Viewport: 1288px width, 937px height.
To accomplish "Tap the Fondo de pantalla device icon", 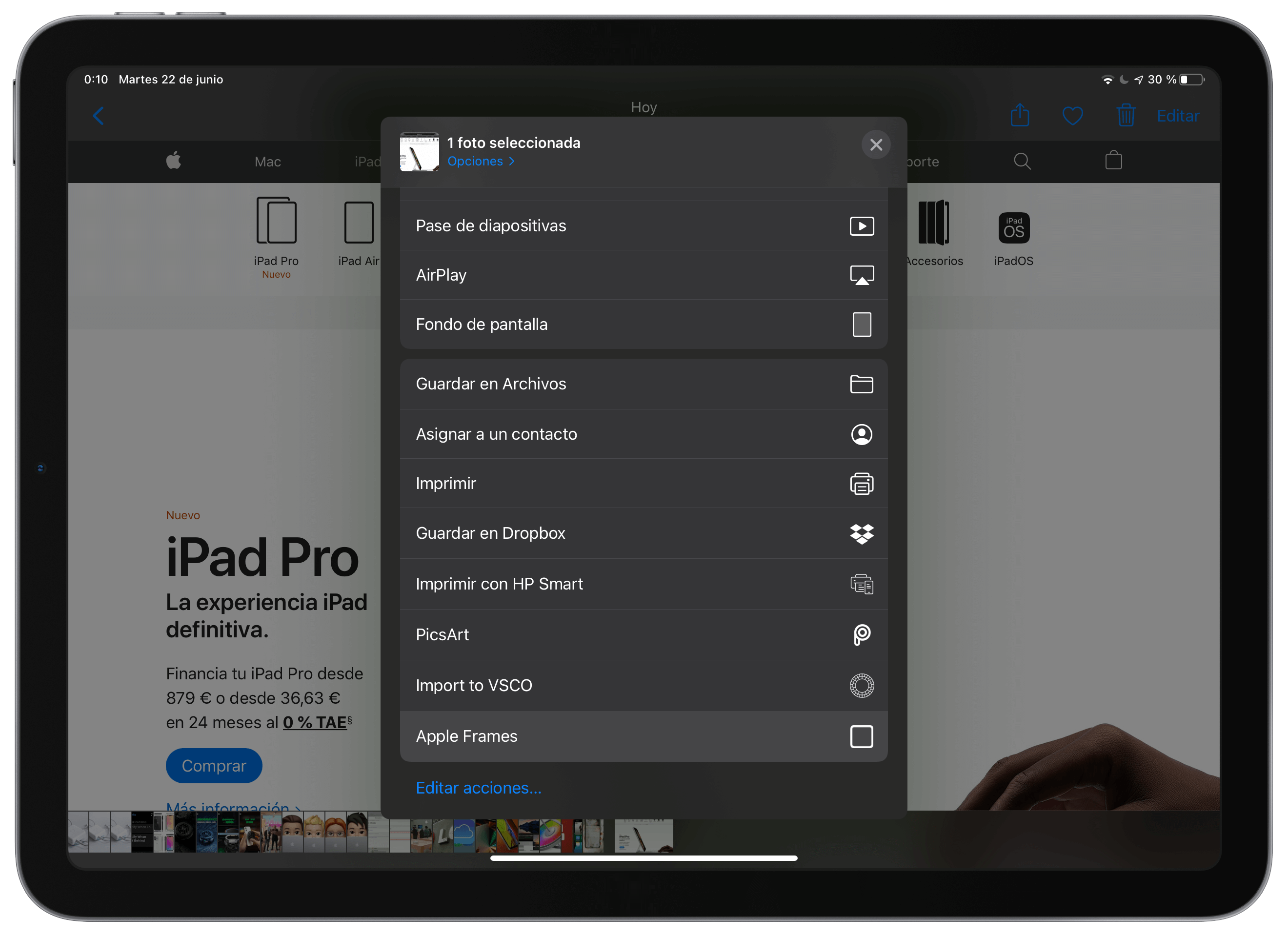I will pos(861,325).
